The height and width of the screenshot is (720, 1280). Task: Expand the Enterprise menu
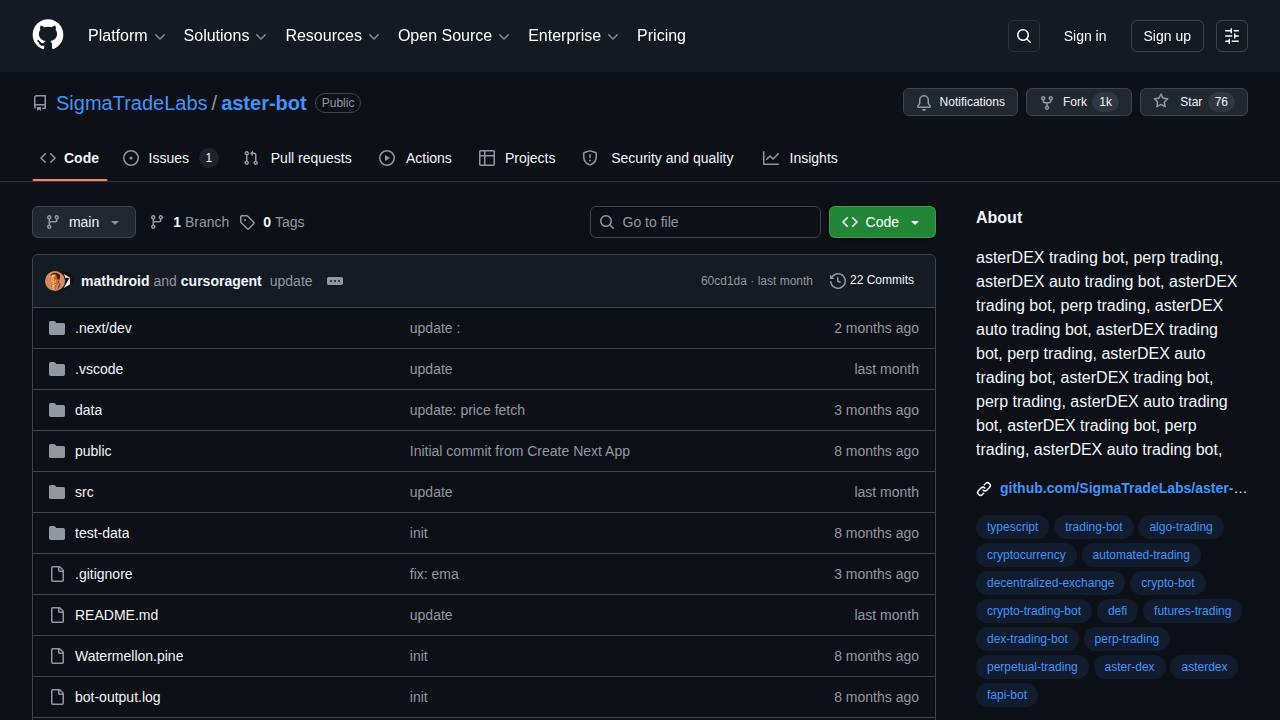(574, 36)
